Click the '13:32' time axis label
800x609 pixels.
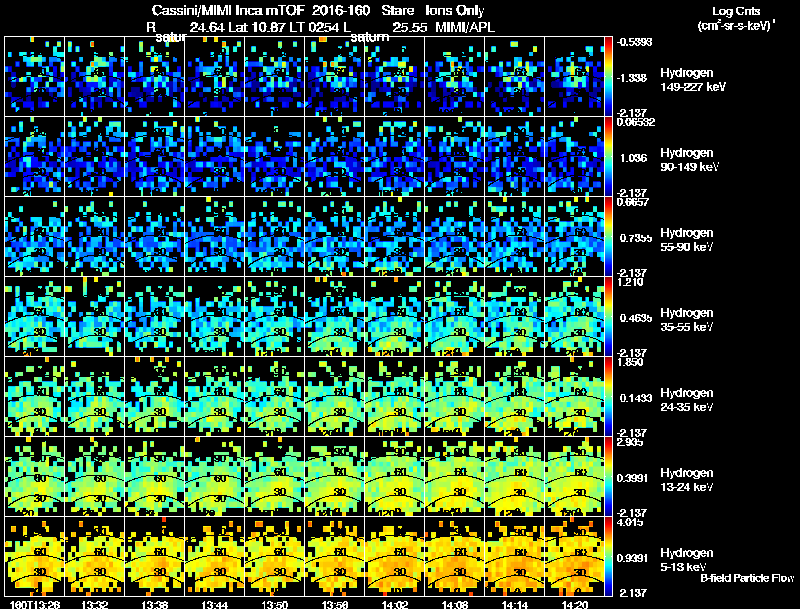[95, 604]
